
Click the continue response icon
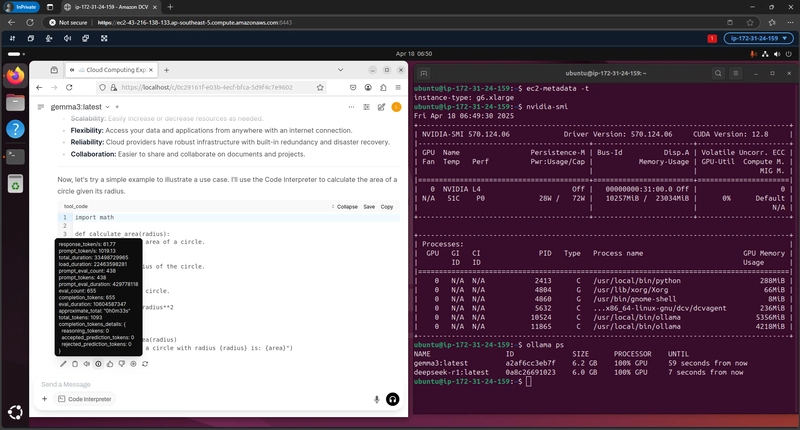[133, 364]
